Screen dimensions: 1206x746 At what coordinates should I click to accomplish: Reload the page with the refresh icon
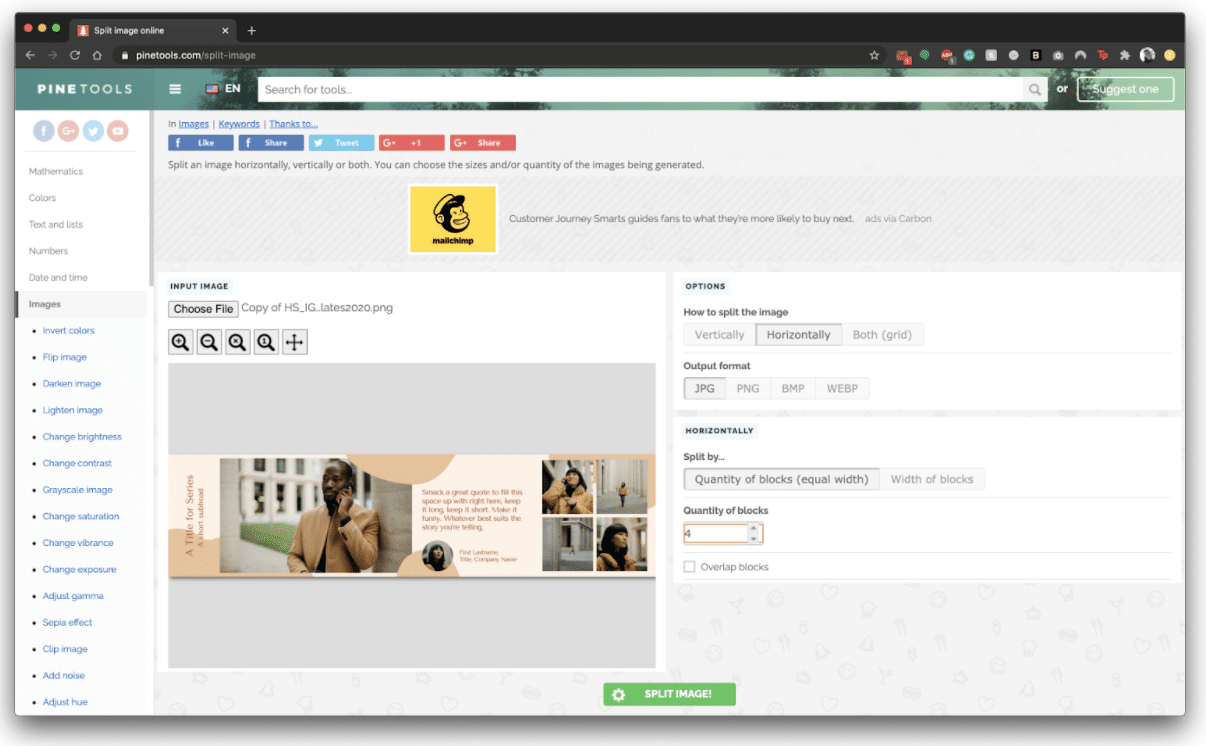point(75,55)
